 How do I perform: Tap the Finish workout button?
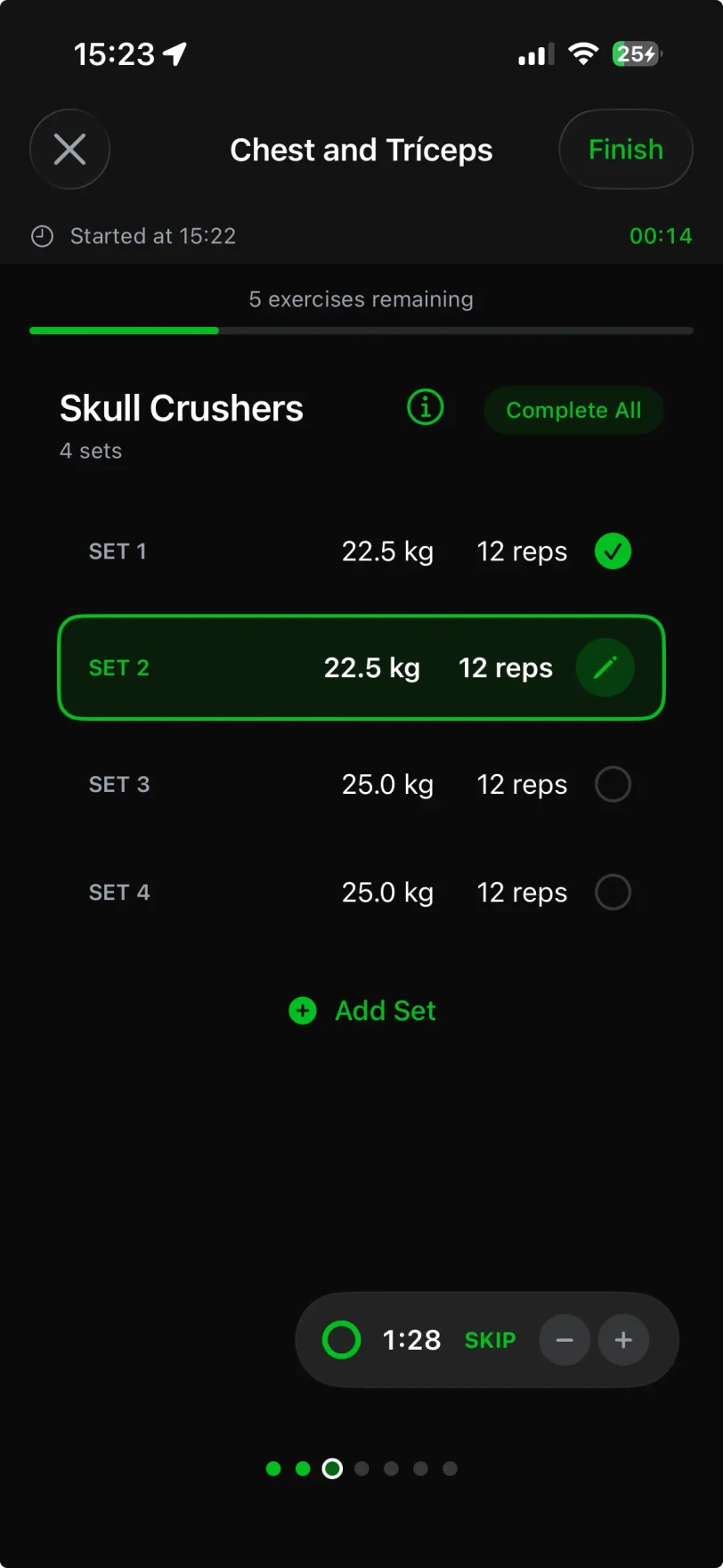tap(625, 150)
